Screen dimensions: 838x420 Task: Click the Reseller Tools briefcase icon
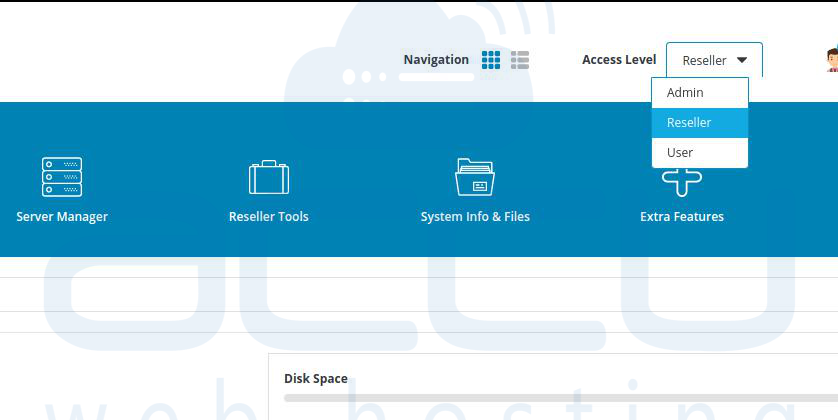click(x=269, y=177)
